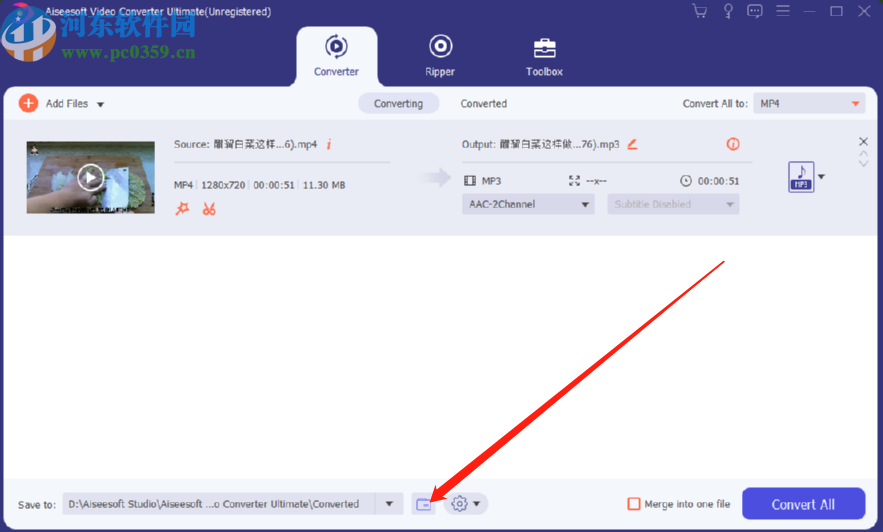Viewport: 883px width, 532px height.
Task: Click the register key icon
Action: click(728, 11)
